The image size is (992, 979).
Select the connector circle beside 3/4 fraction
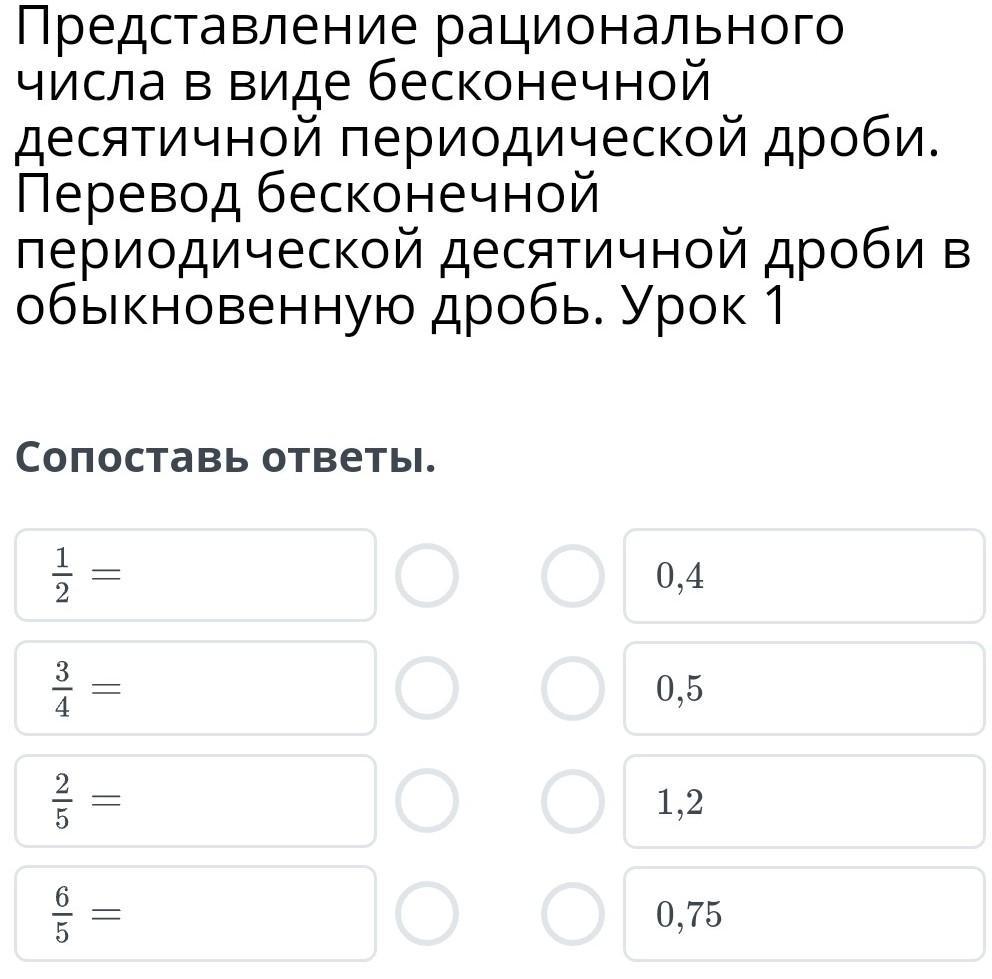click(x=427, y=688)
